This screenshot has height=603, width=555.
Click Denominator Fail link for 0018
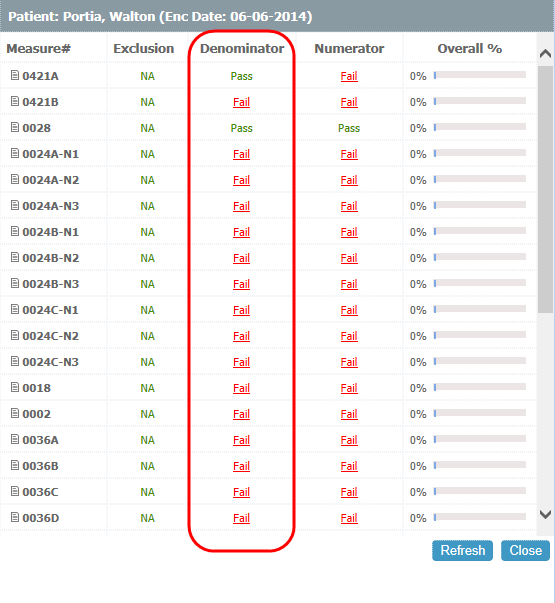(242, 388)
